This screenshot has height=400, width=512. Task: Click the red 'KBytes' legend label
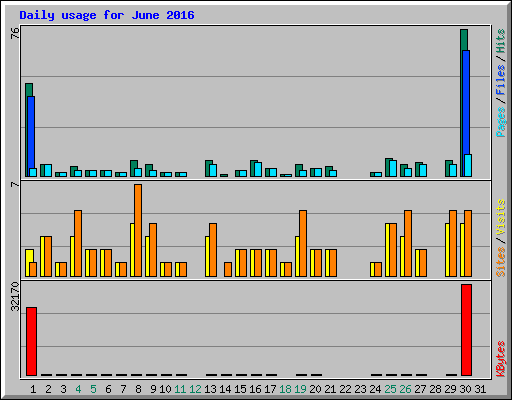(x=500, y=359)
